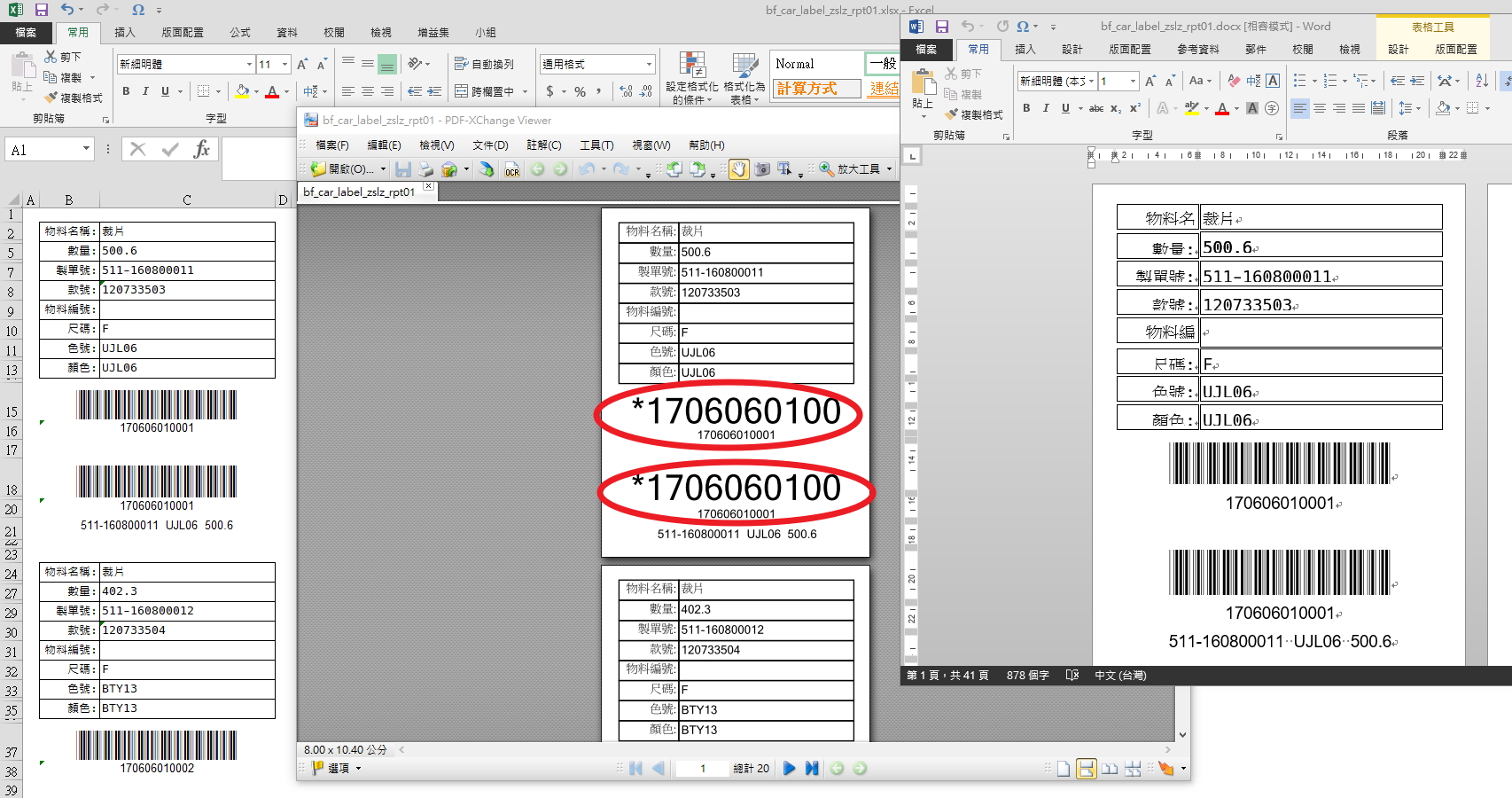Image resolution: width=1512 pixels, height=798 pixels.
Task: Click the scan-to-PDF icon in PDF toolbar
Action: point(487,169)
